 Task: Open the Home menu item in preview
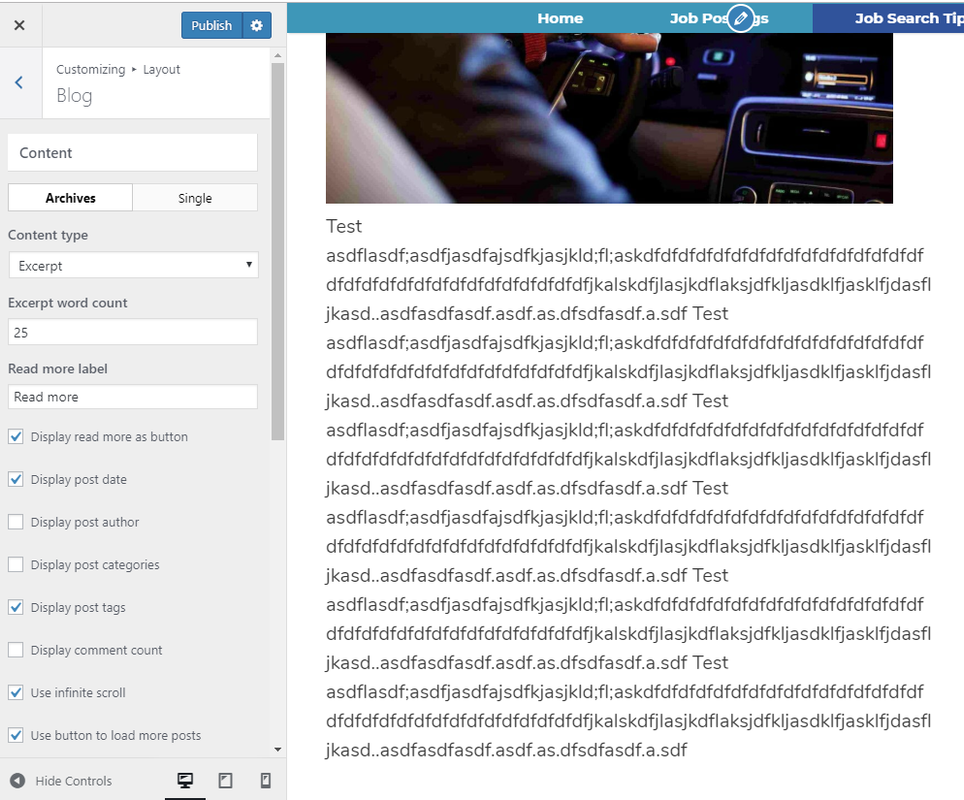pos(560,18)
